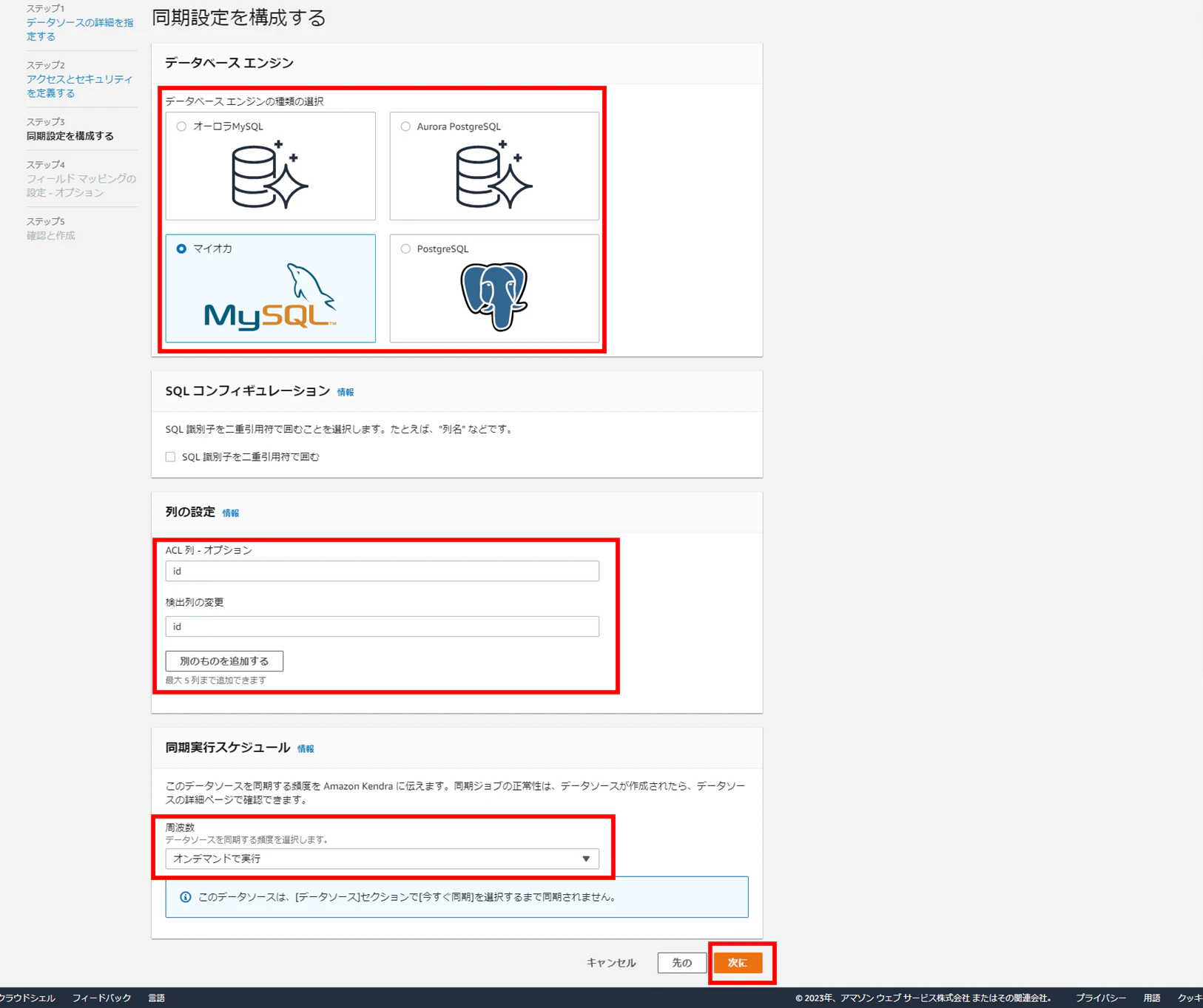The image size is (1203, 1008).
Task: Open 用語 link in the footer
Action: coord(1152,998)
